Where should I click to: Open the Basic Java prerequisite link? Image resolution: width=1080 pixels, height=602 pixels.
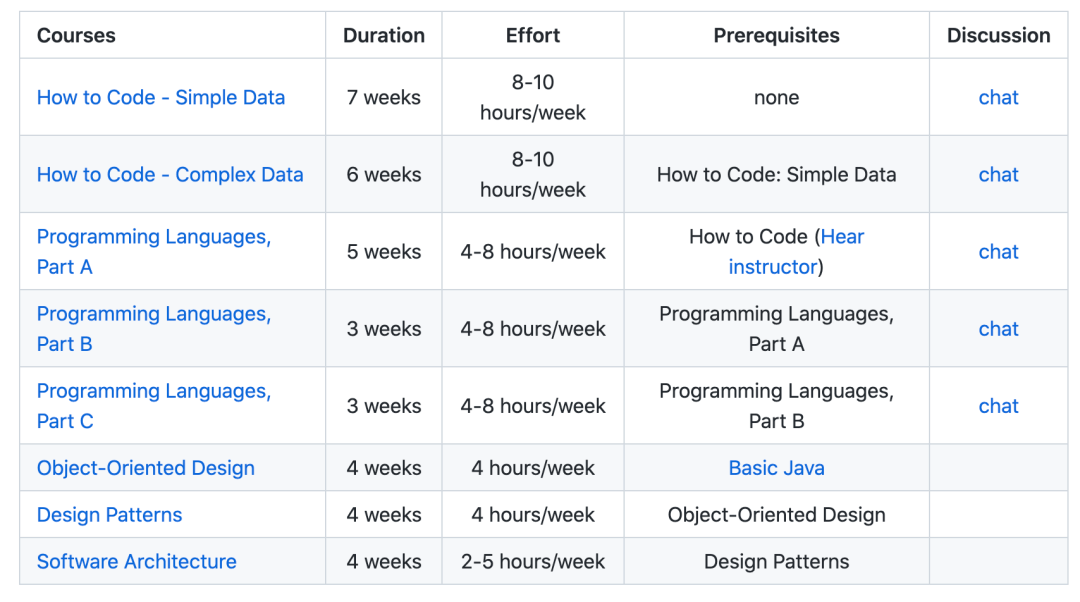point(776,468)
